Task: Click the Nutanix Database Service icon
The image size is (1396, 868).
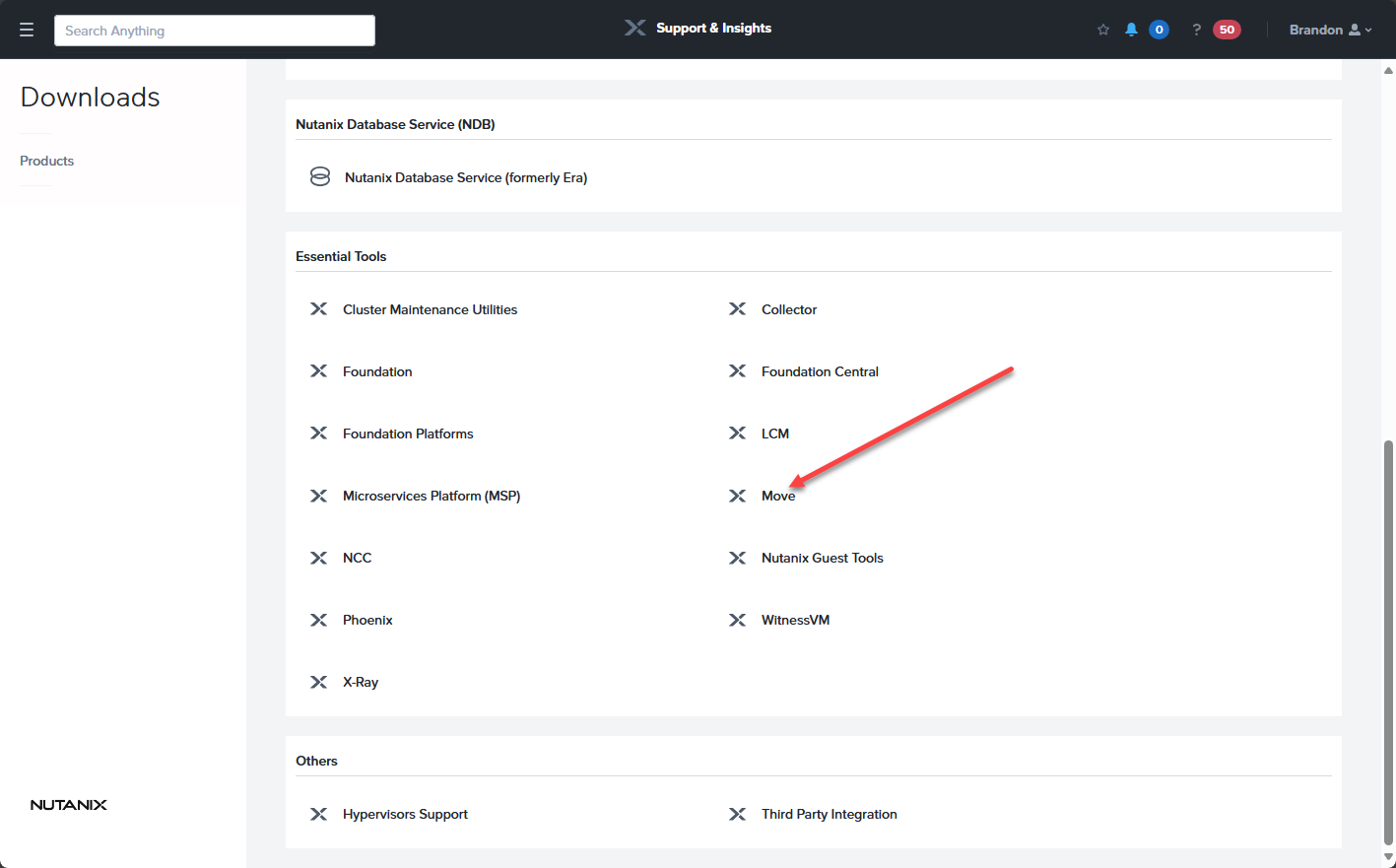Action: [x=320, y=177]
